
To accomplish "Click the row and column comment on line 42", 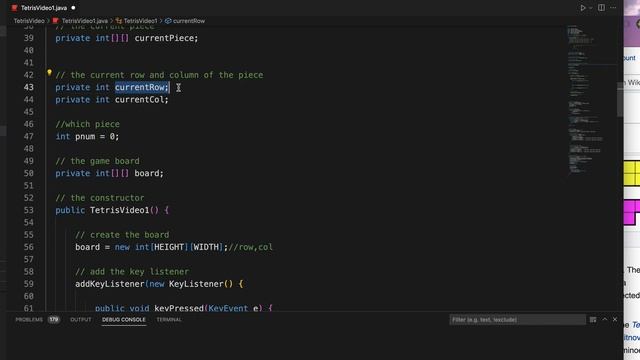I will point(159,75).
